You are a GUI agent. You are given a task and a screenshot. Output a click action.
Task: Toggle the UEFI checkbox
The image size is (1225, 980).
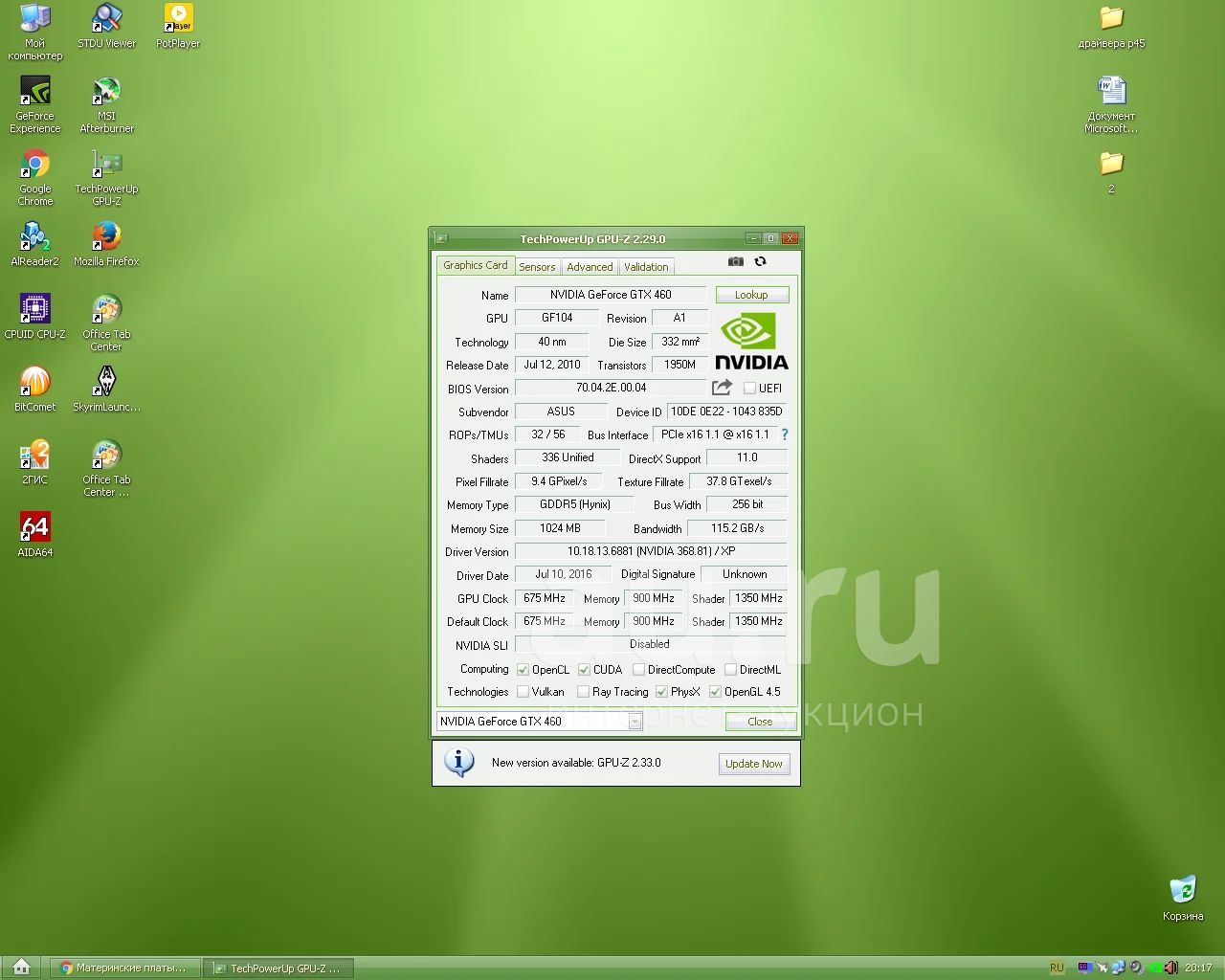(749, 389)
